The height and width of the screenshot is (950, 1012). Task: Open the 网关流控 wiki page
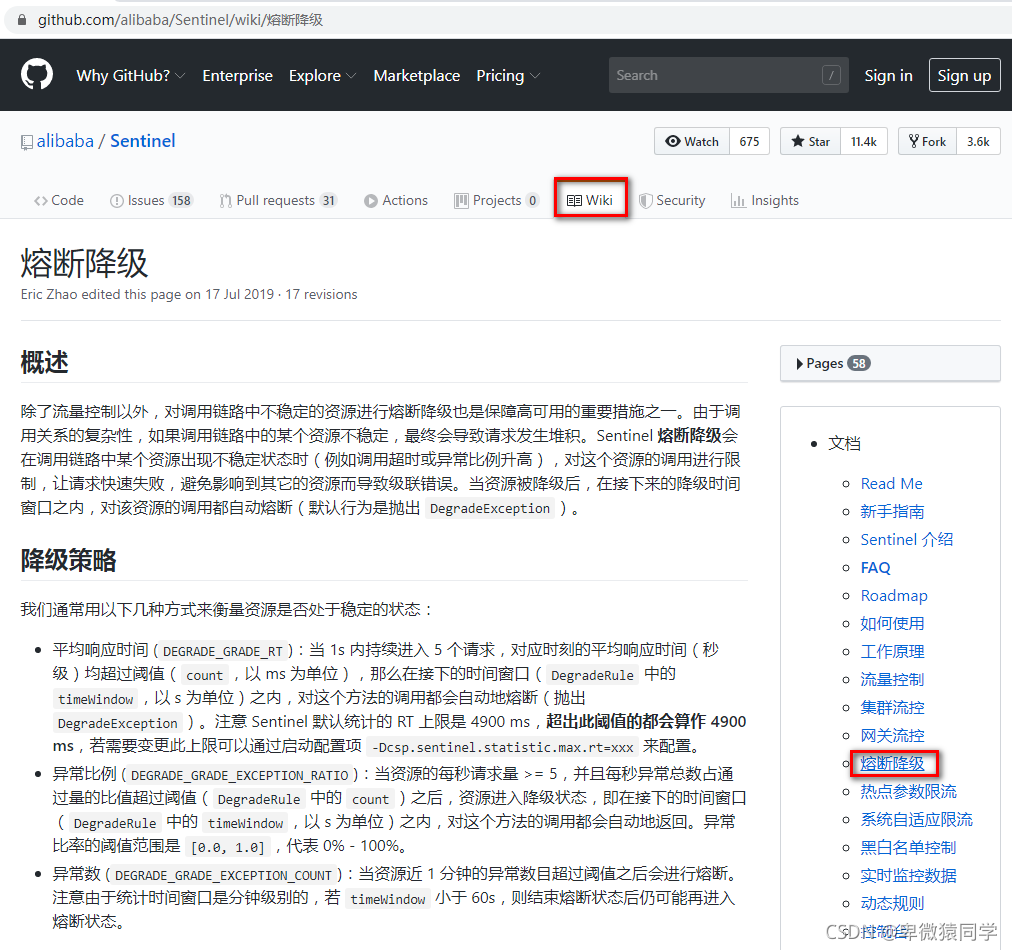(x=892, y=736)
